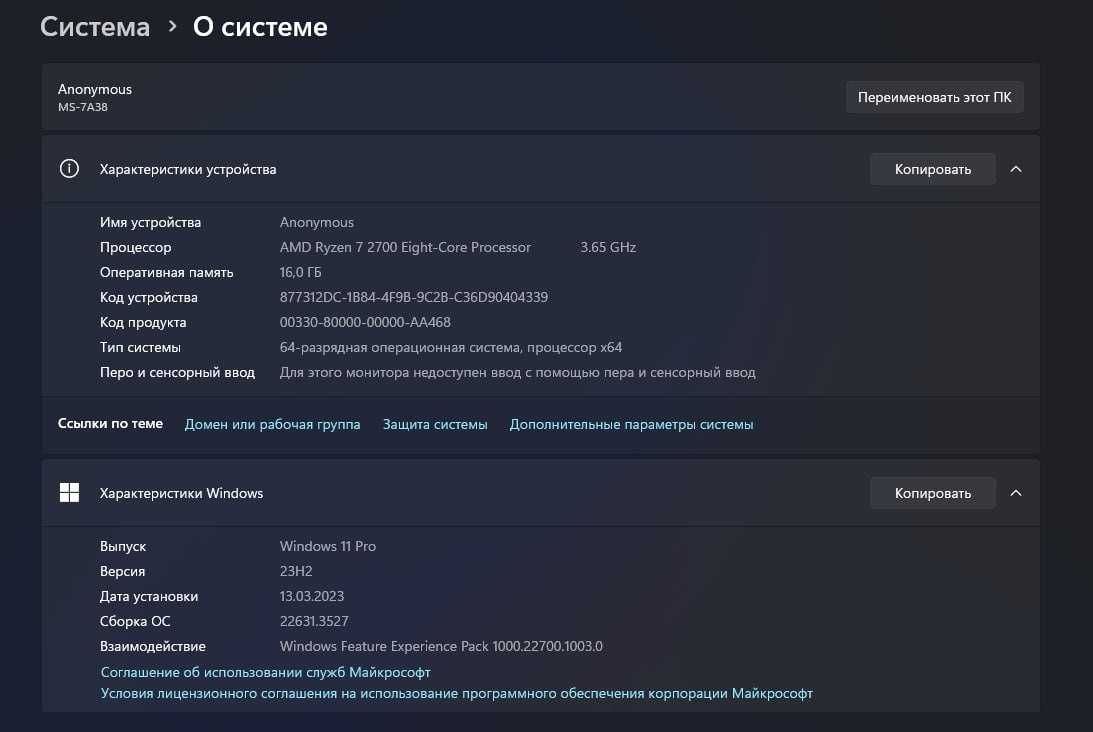The width and height of the screenshot is (1093, 732).
Task: Click the Оперативная память label
Action: 166,272
